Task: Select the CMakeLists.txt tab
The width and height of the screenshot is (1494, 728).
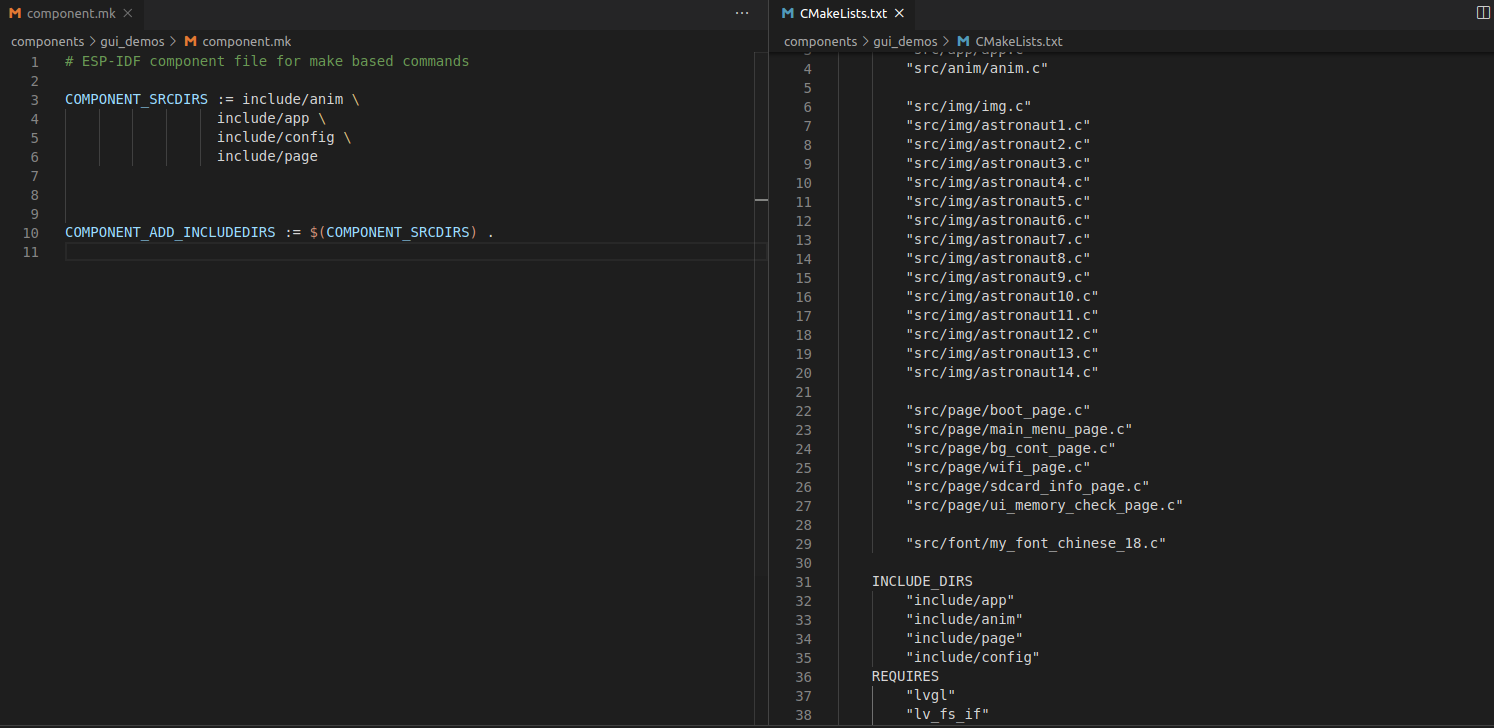Action: click(x=842, y=13)
